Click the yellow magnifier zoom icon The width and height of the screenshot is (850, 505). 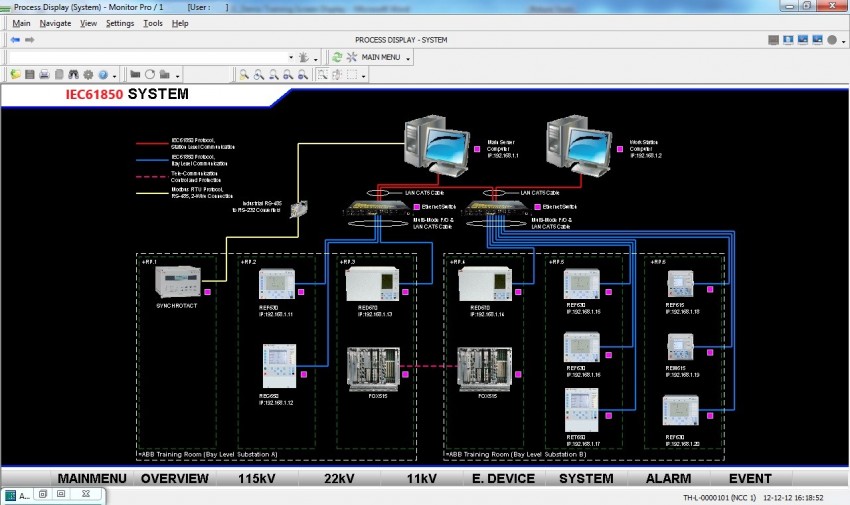(244, 75)
